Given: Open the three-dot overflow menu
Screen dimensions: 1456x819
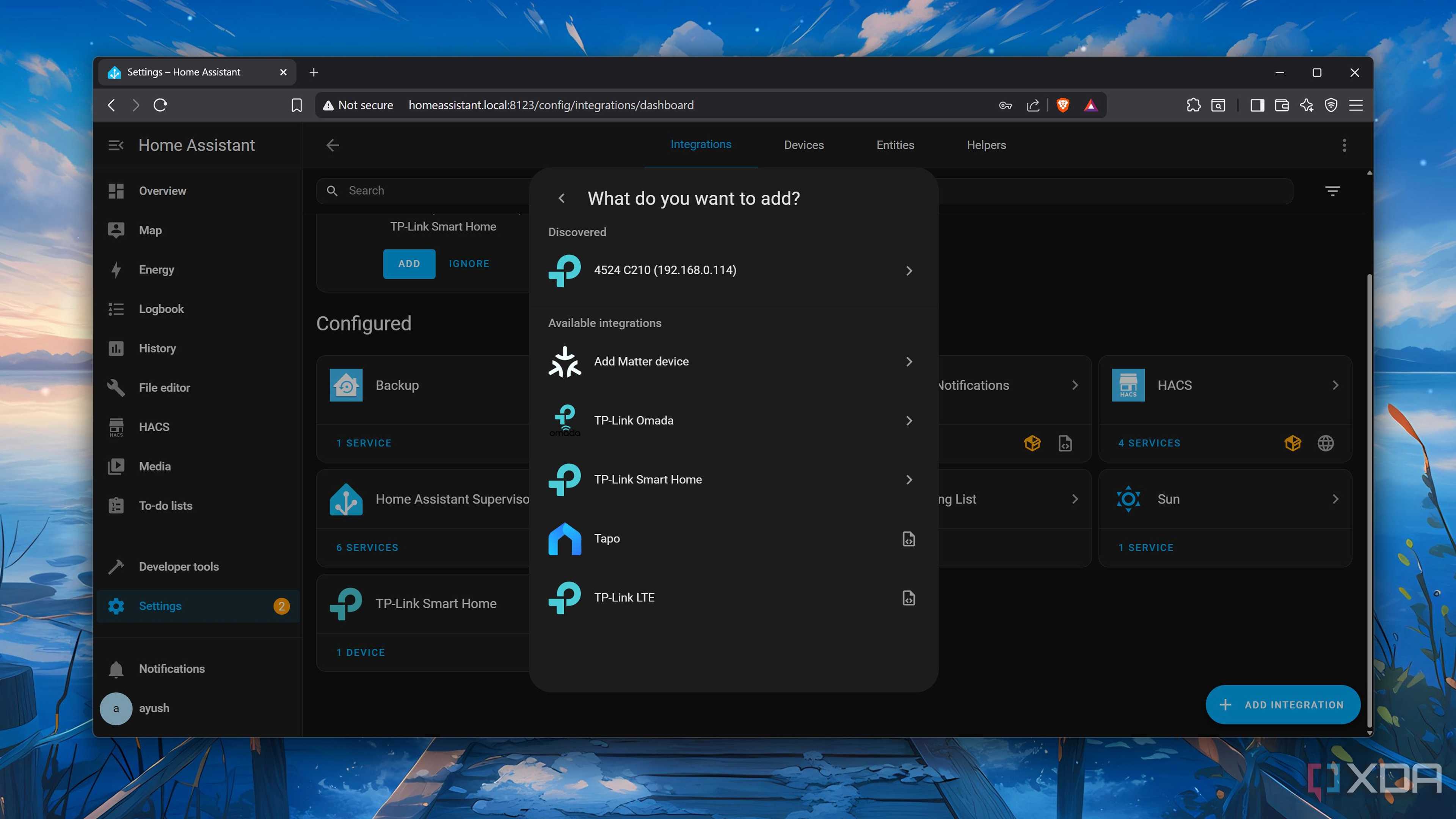Looking at the screenshot, I should click(1344, 145).
